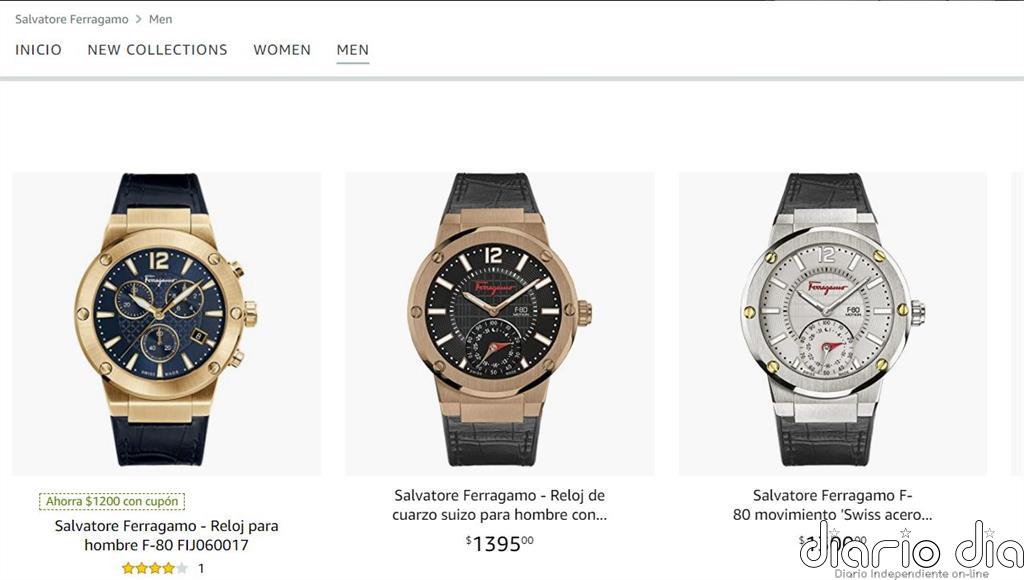This screenshot has width=1024, height=580.
Task: Open the INICIO tab
Action: tap(39, 50)
